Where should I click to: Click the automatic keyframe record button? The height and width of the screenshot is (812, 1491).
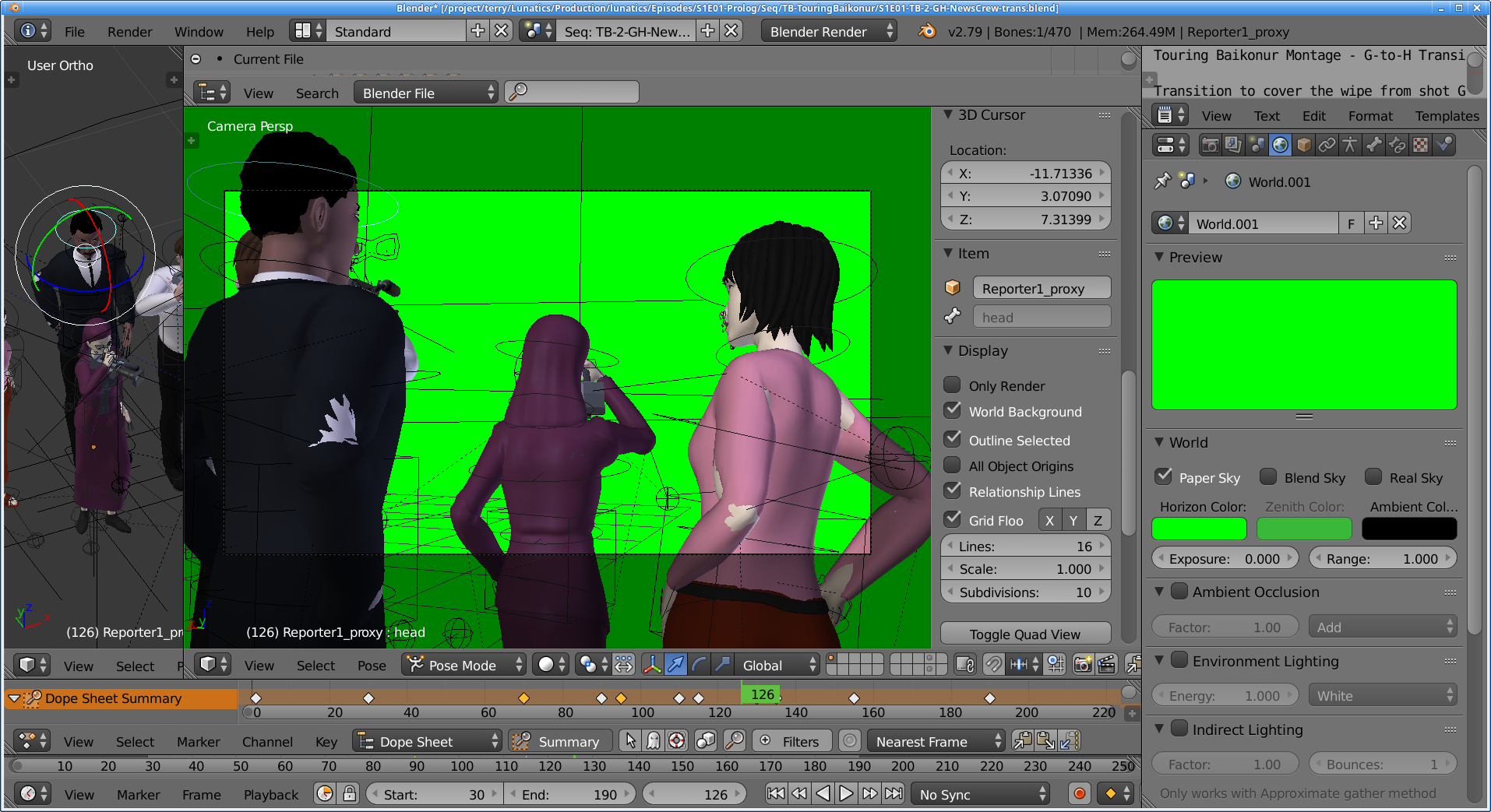[x=1079, y=794]
